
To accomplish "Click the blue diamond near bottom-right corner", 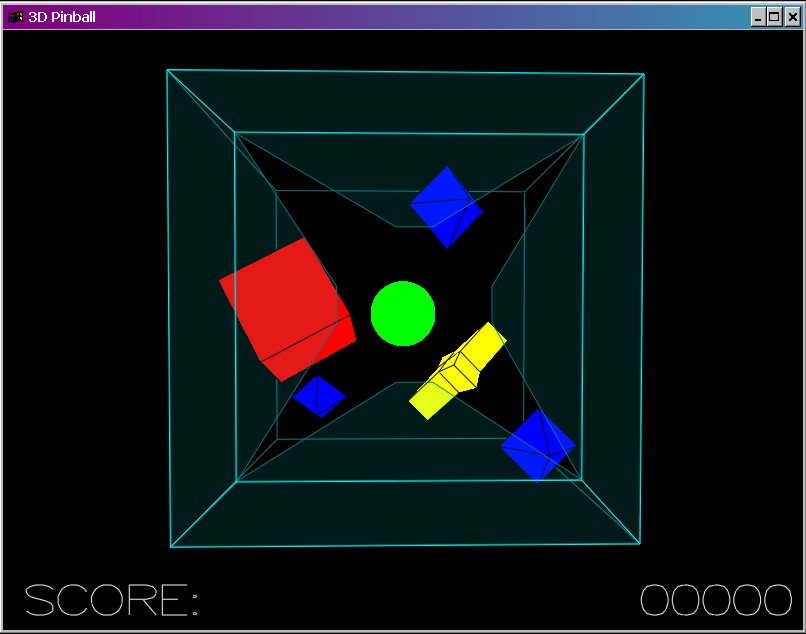I will click(538, 445).
